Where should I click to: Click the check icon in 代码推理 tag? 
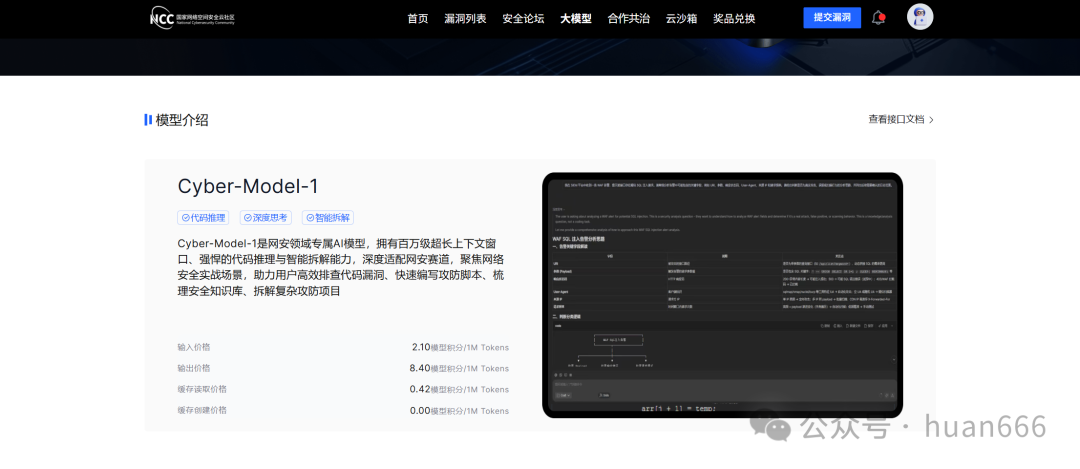tap(185, 218)
